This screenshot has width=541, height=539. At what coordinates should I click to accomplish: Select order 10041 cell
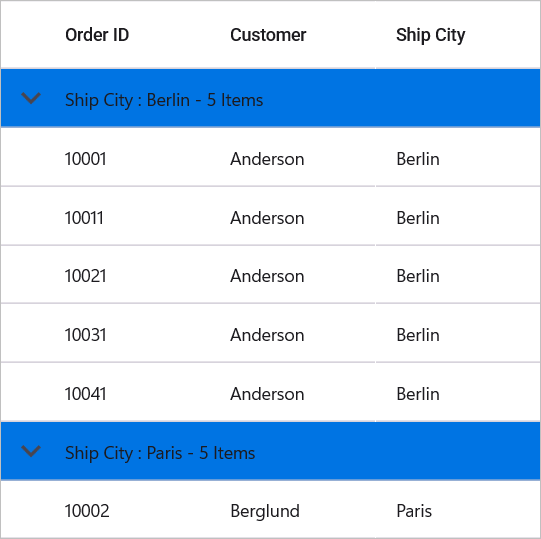[x=85, y=394]
